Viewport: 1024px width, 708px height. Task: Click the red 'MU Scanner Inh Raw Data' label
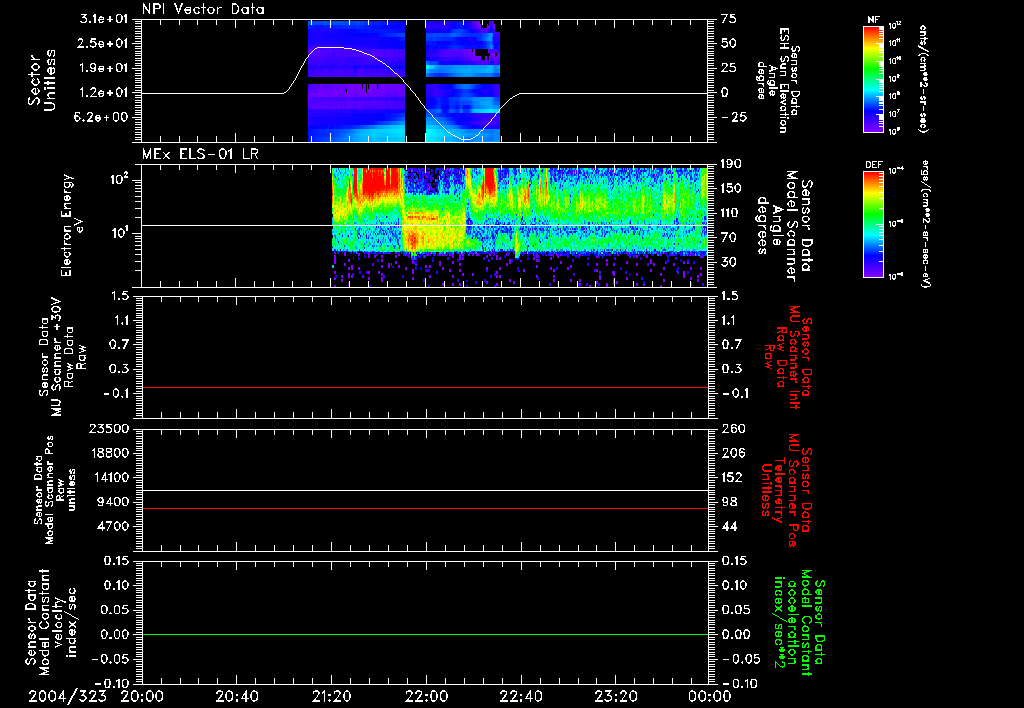pyautogui.click(x=786, y=358)
